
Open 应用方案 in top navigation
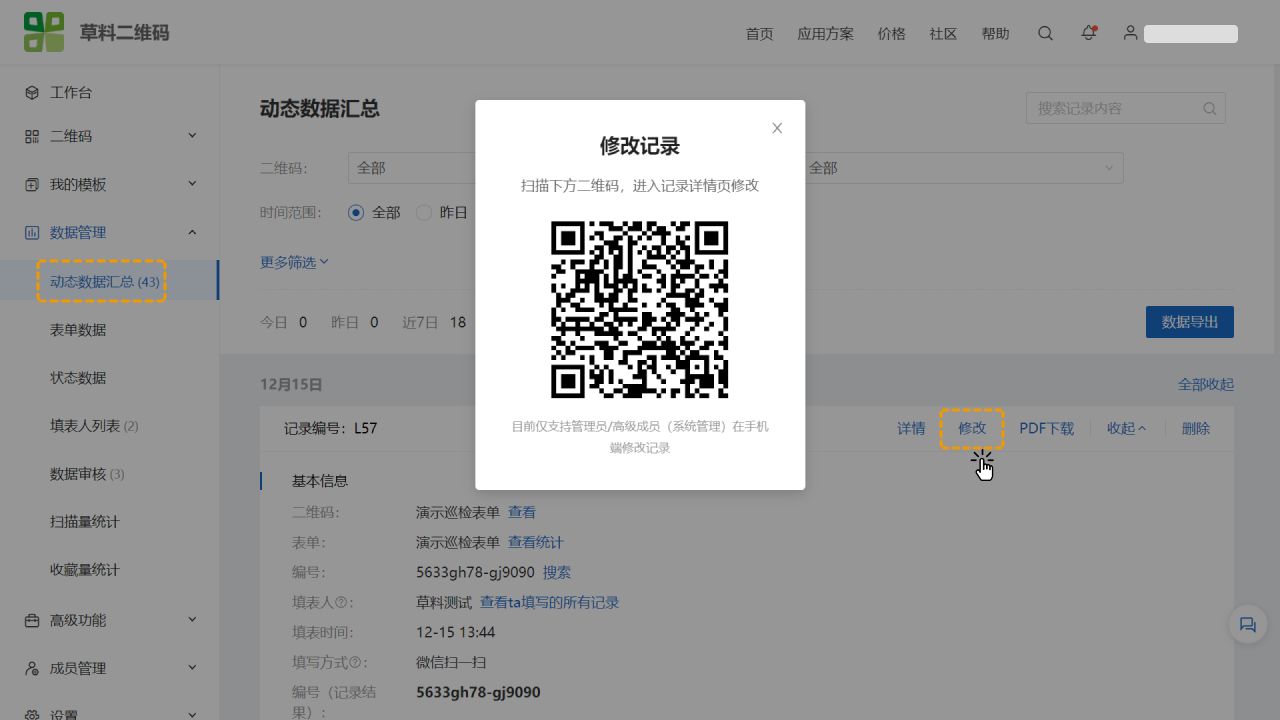825,33
